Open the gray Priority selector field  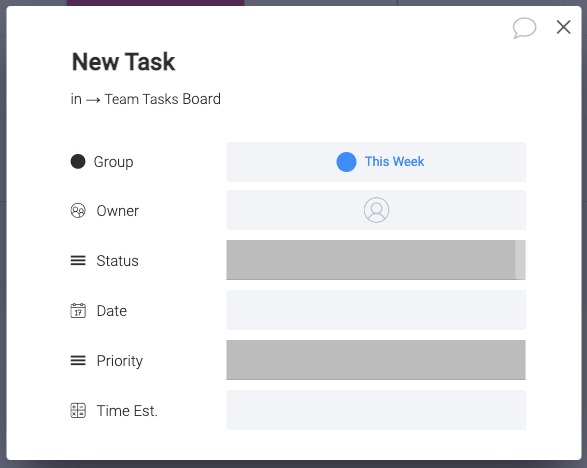pyautogui.click(x=376, y=360)
